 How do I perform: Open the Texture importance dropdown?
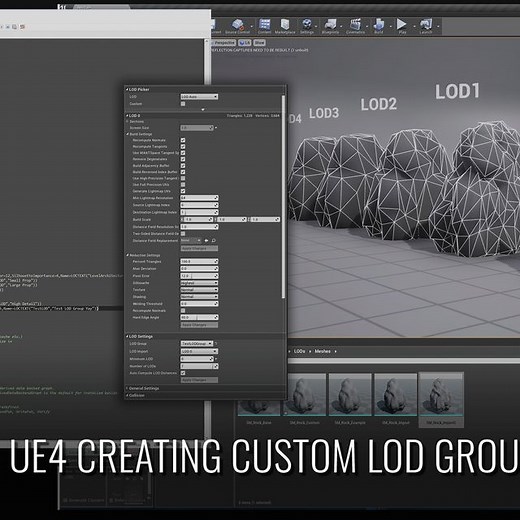[199, 290]
